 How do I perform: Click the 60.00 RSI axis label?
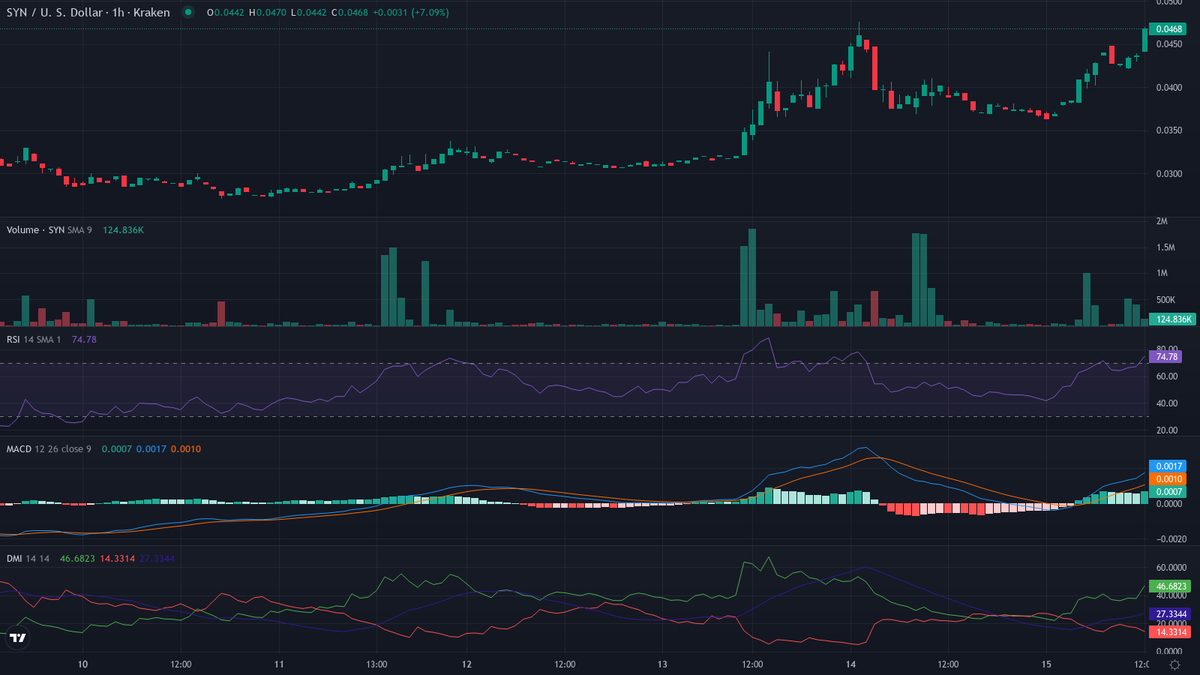[x=1166, y=377]
